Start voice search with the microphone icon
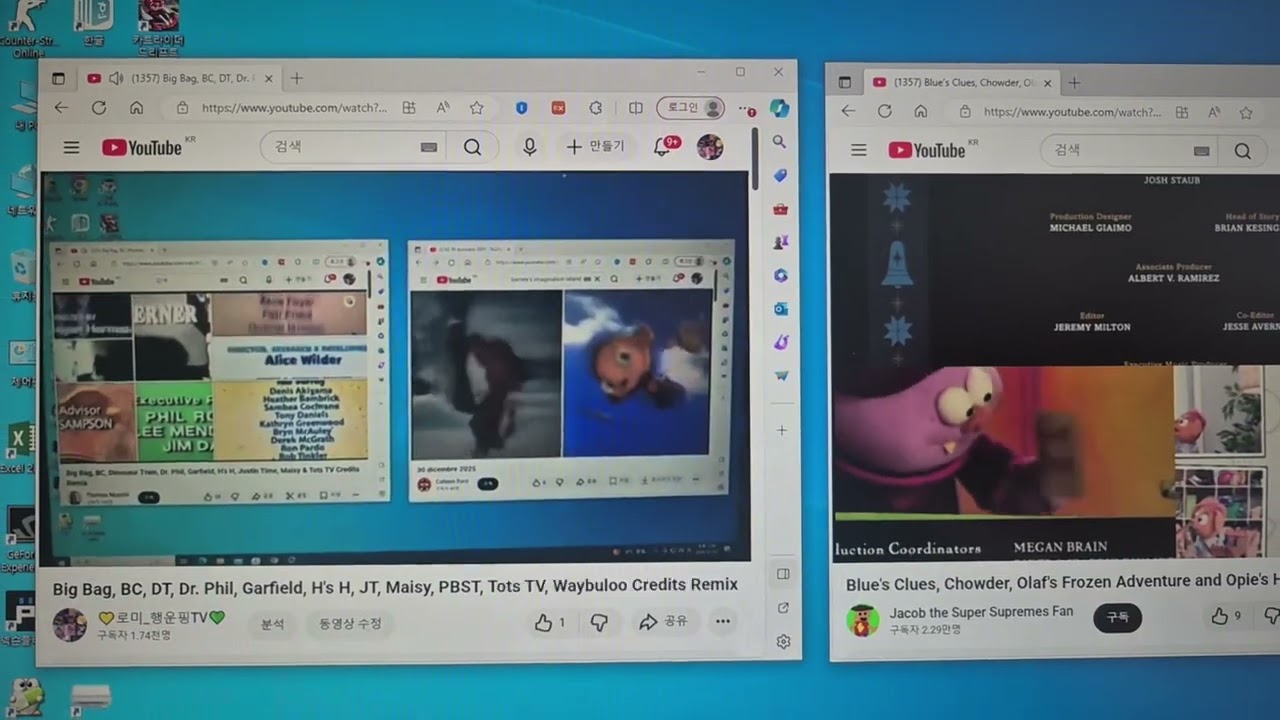Screen dimensions: 1280x720 click(530, 147)
